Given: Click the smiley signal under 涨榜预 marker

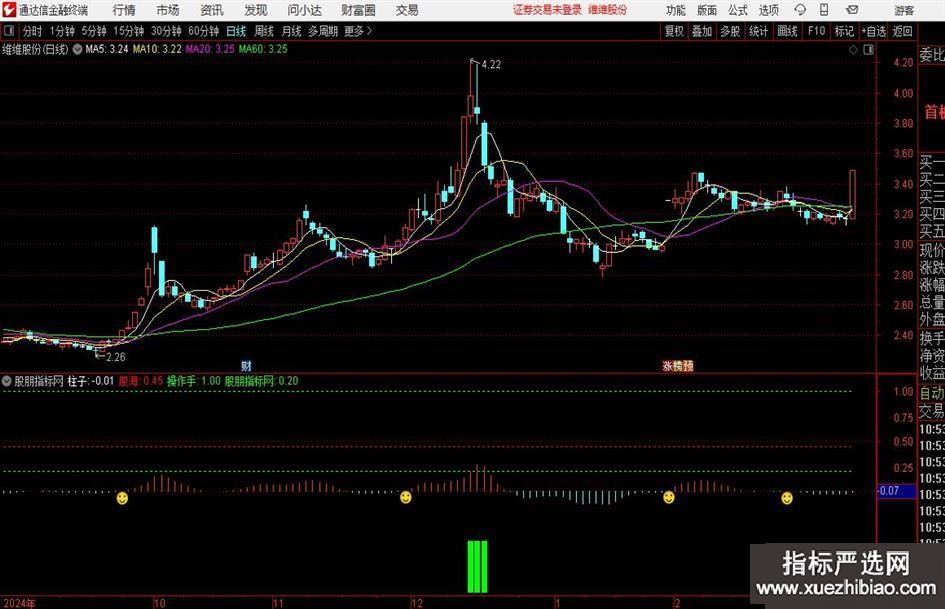Looking at the screenshot, I should coord(668,497).
